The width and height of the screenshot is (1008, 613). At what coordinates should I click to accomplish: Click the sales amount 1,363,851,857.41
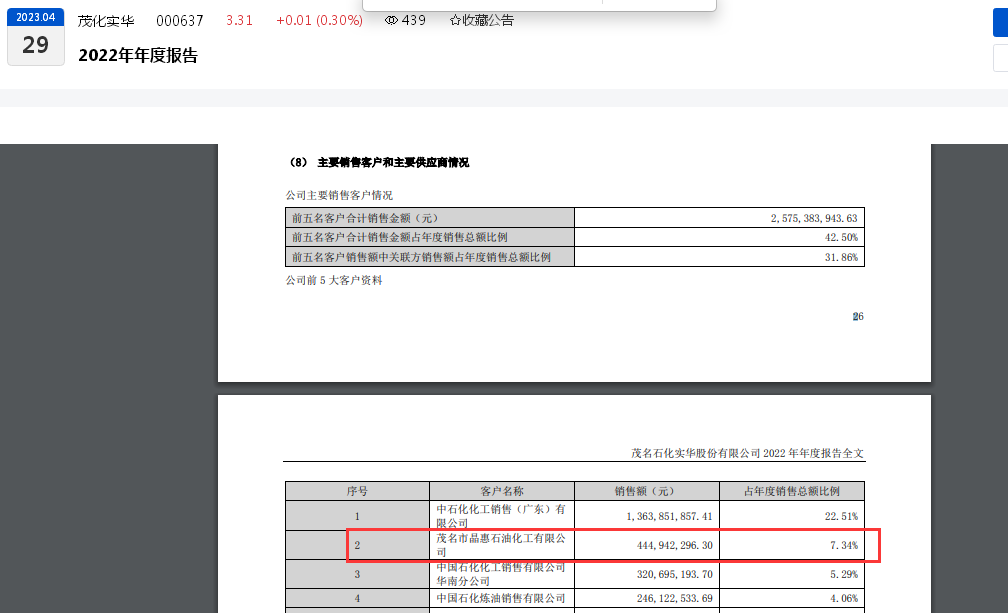pyautogui.click(x=670, y=517)
